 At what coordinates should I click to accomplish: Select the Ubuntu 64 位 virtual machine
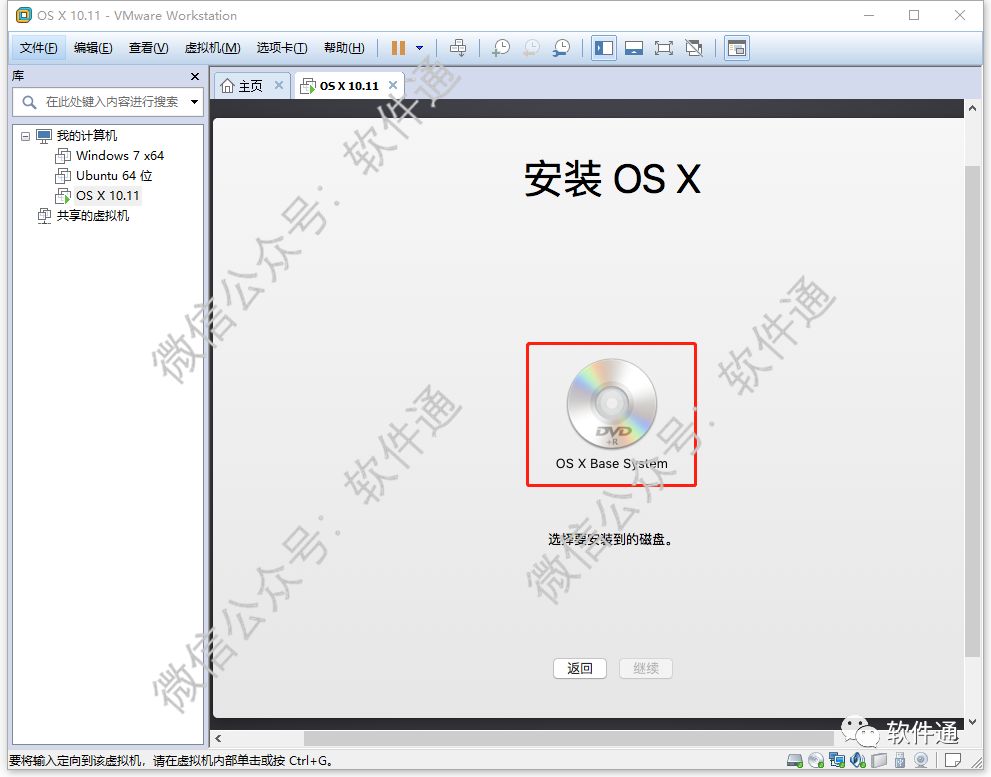click(x=114, y=176)
